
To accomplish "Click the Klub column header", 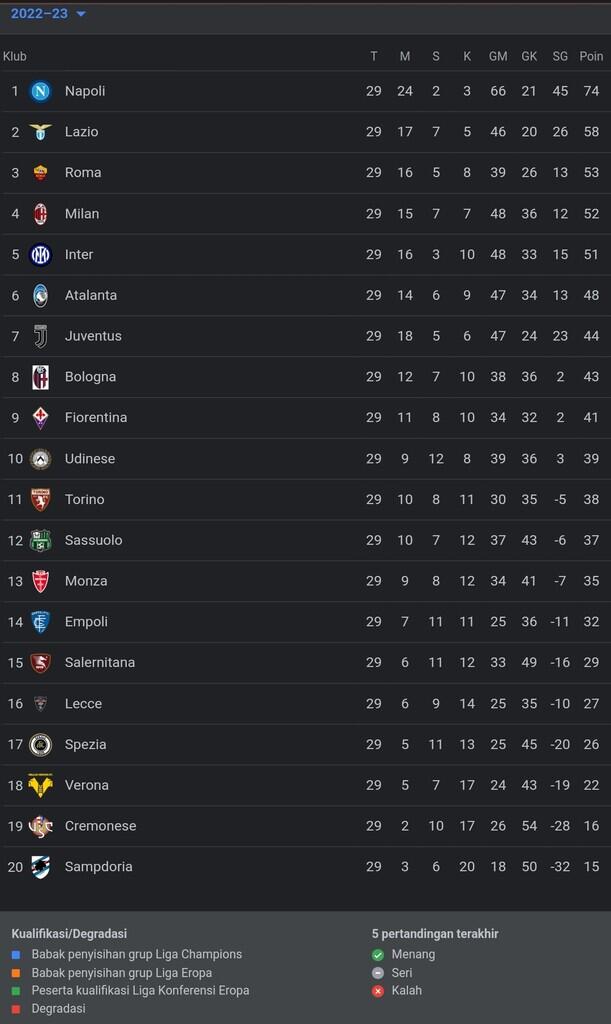I will click(x=15, y=57).
